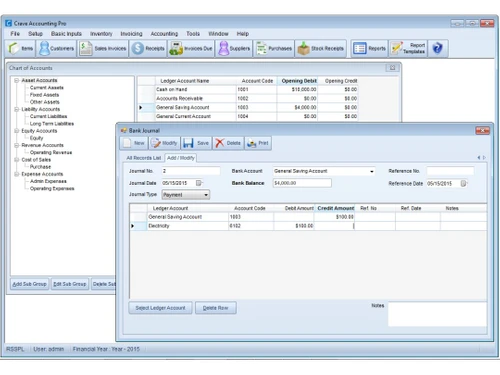Open the Reference Date calendar picker

463,183
